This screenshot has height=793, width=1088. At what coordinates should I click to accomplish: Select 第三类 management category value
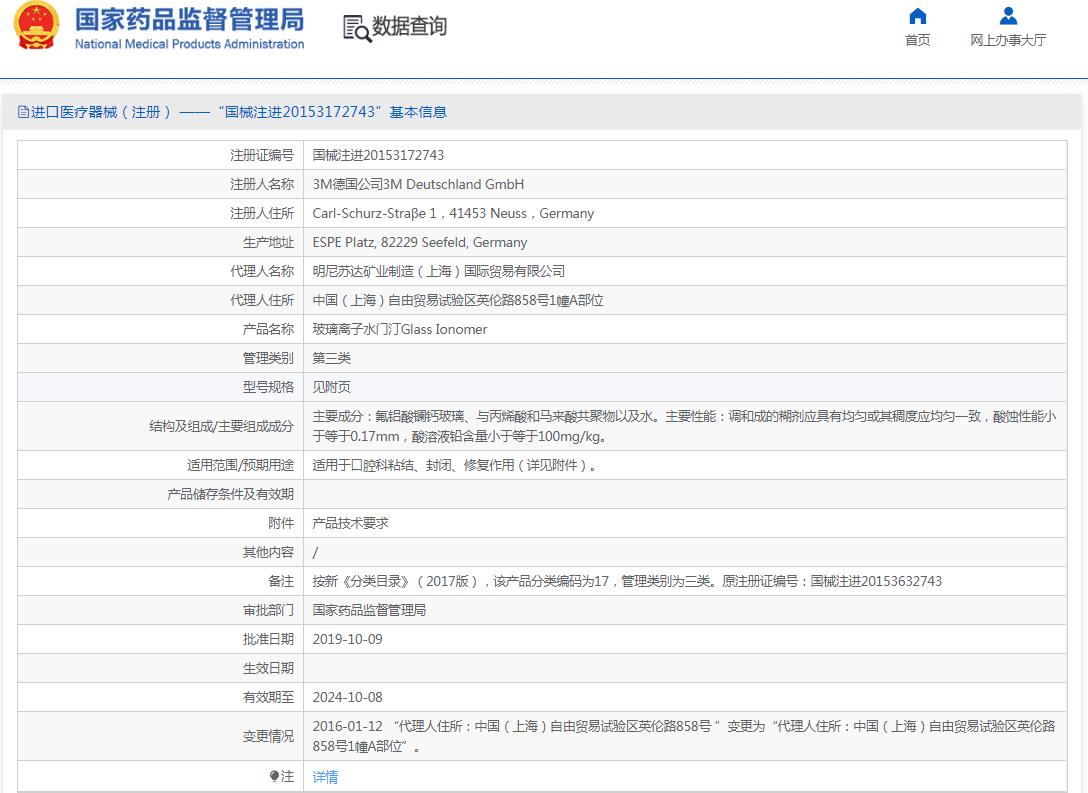tap(332, 359)
